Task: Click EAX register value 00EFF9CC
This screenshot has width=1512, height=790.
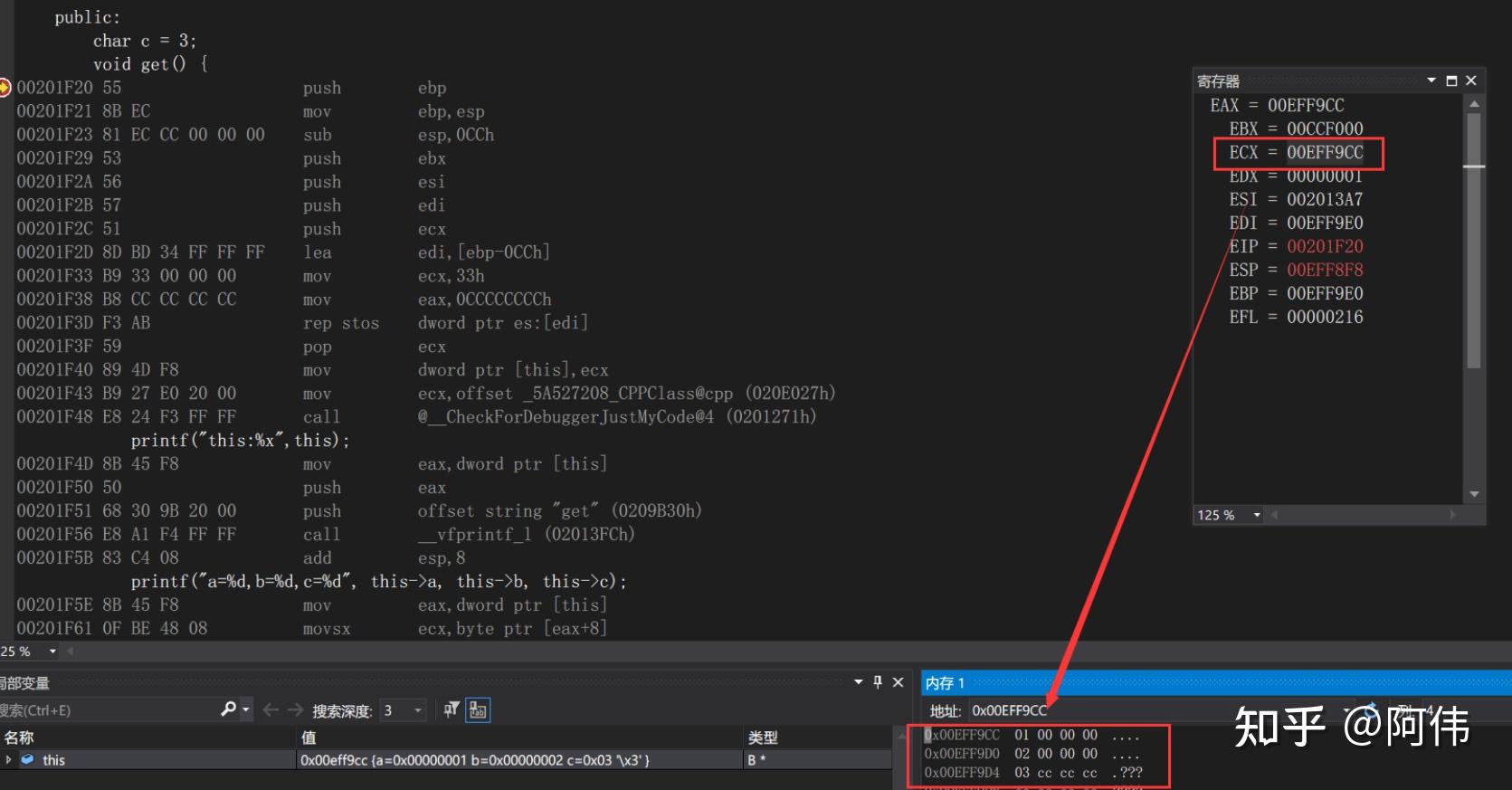Action: pos(1306,105)
